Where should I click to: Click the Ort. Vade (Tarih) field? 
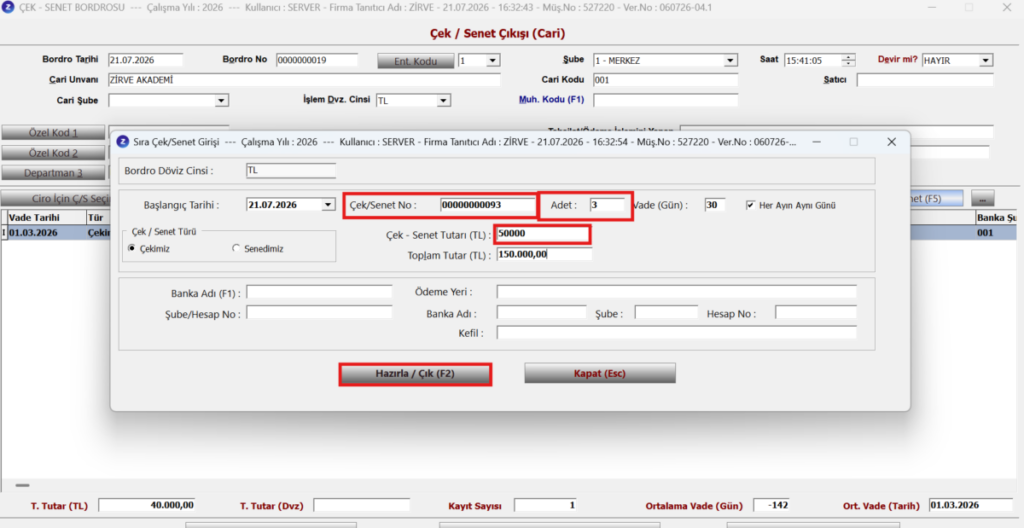[970, 505]
